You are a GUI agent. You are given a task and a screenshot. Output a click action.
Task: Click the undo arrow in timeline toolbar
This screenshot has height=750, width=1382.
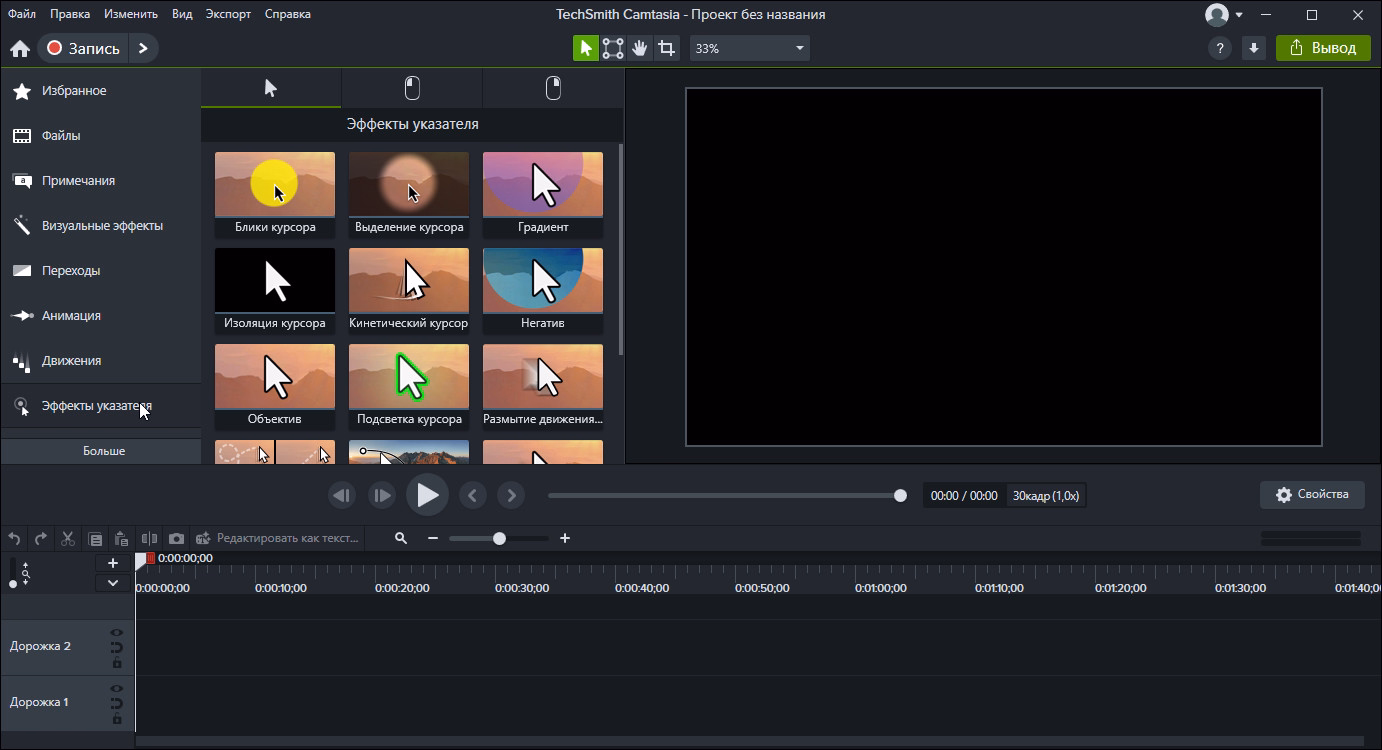click(14, 538)
